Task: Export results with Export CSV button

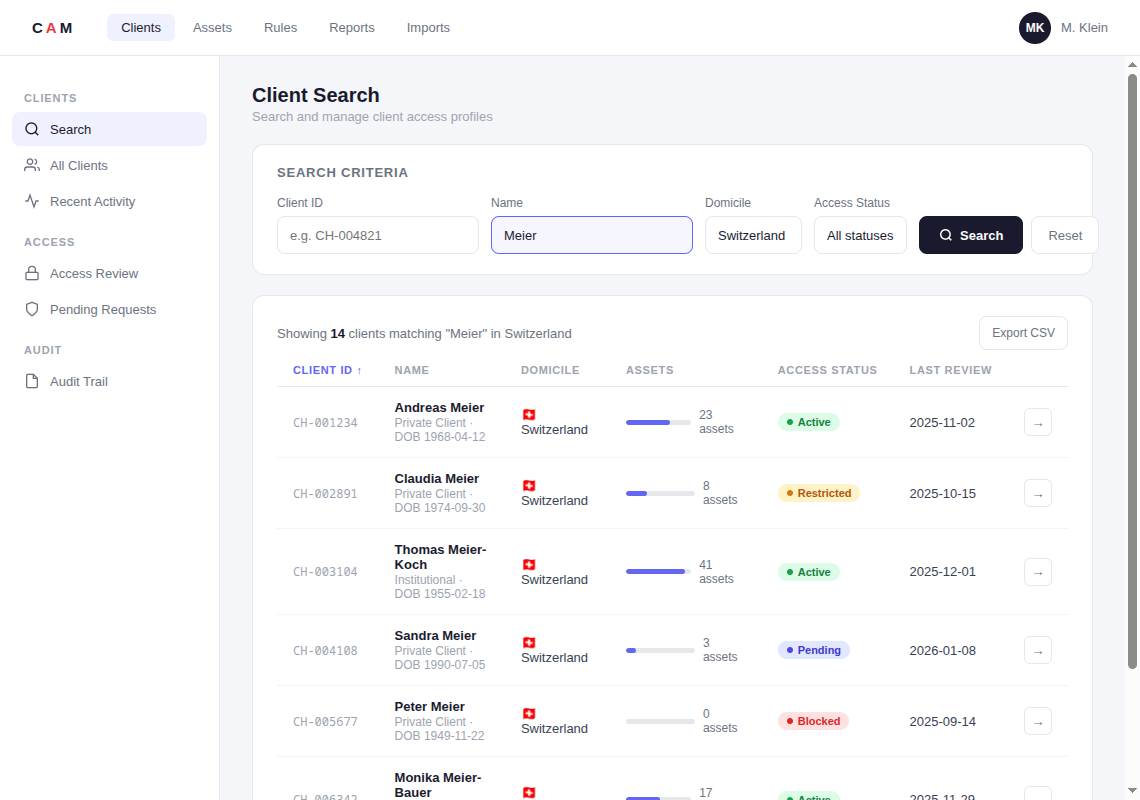Action: pos(1023,333)
